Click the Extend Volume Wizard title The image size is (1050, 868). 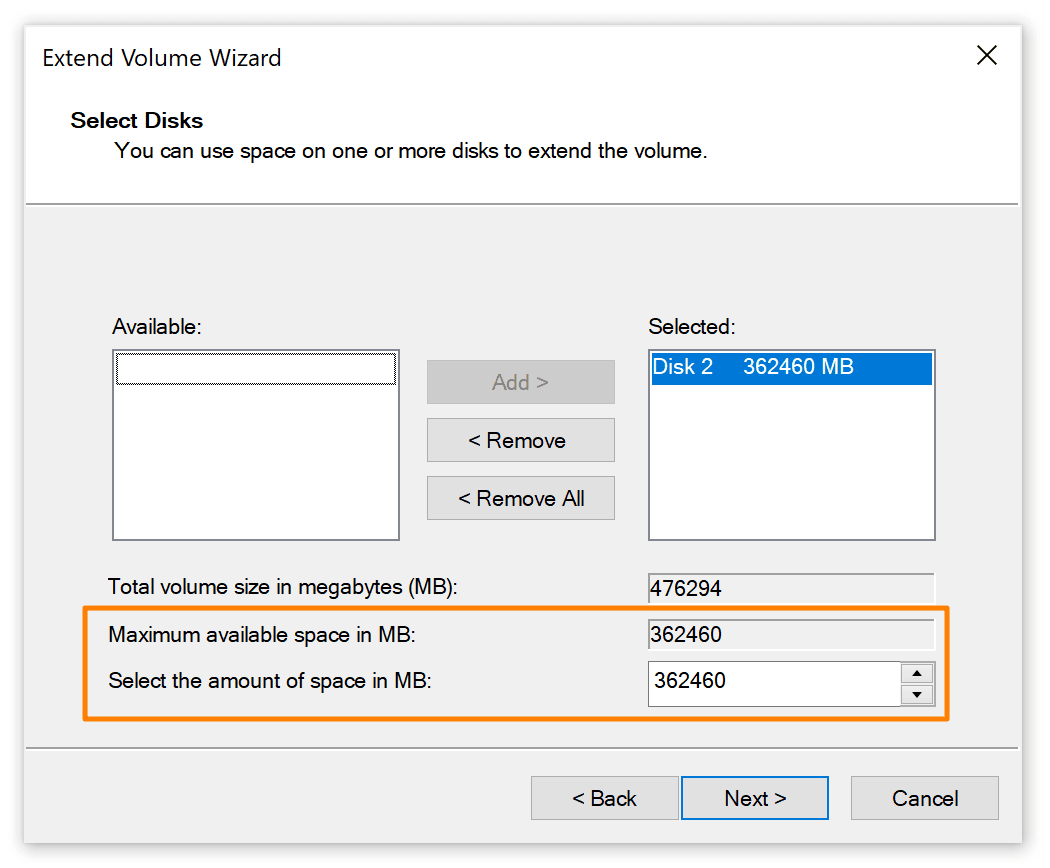pyautogui.click(x=161, y=58)
